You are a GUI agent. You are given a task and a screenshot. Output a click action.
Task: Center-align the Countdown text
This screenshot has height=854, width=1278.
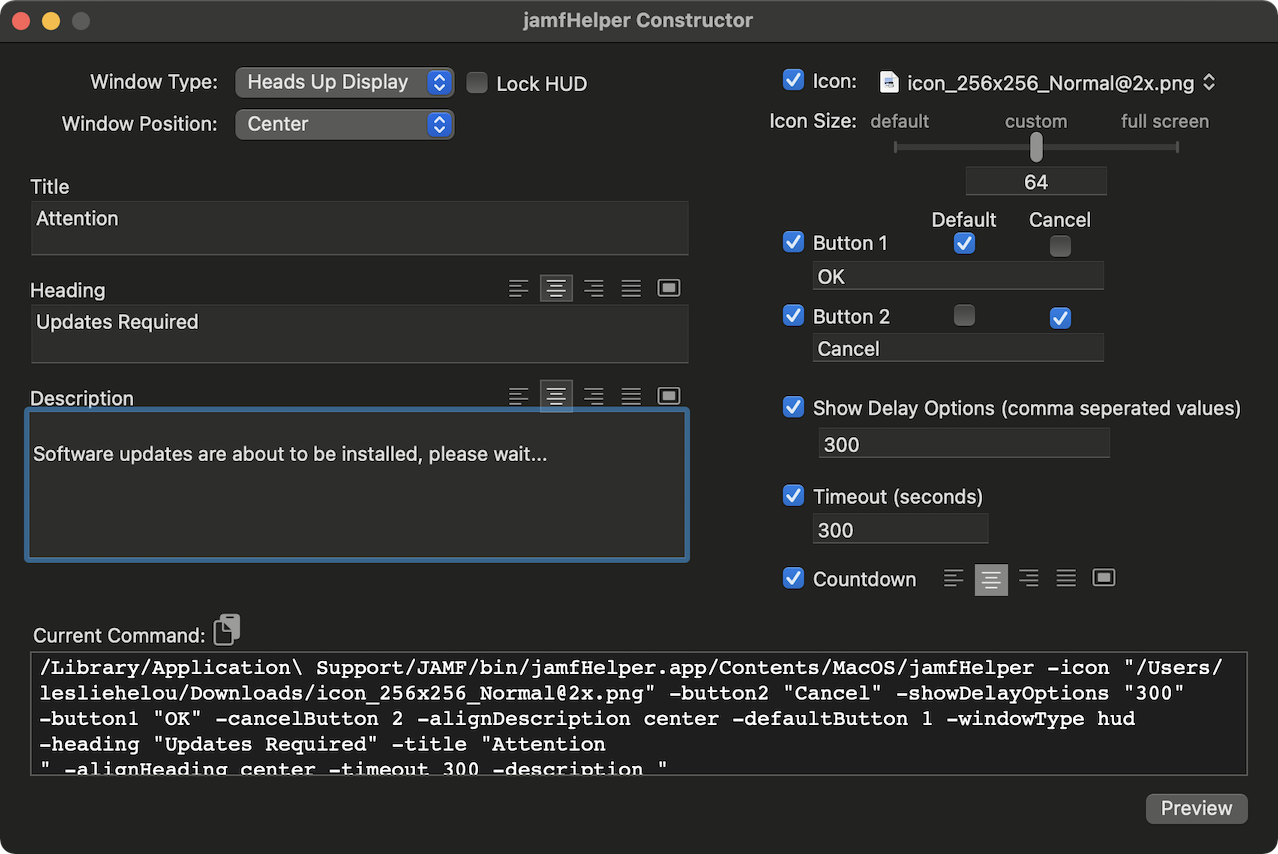pyautogui.click(x=991, y=579)
